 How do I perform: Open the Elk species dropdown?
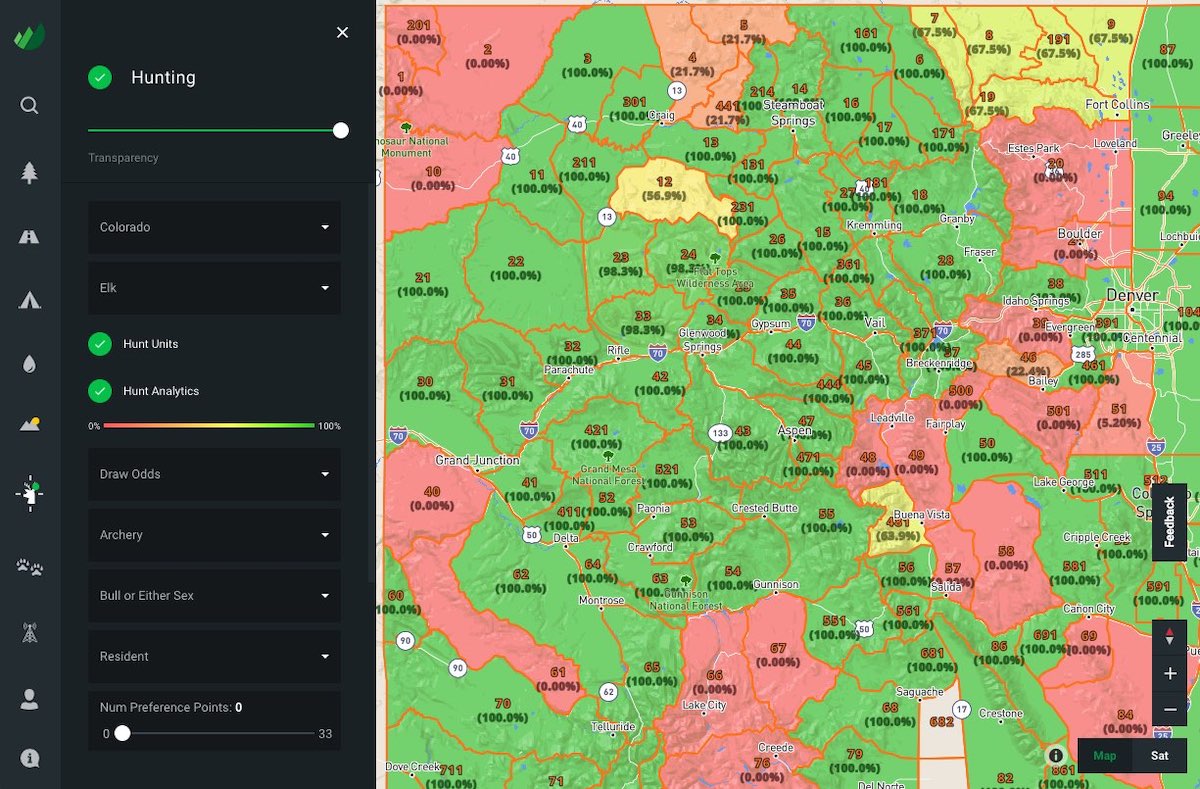coord(214,288)
